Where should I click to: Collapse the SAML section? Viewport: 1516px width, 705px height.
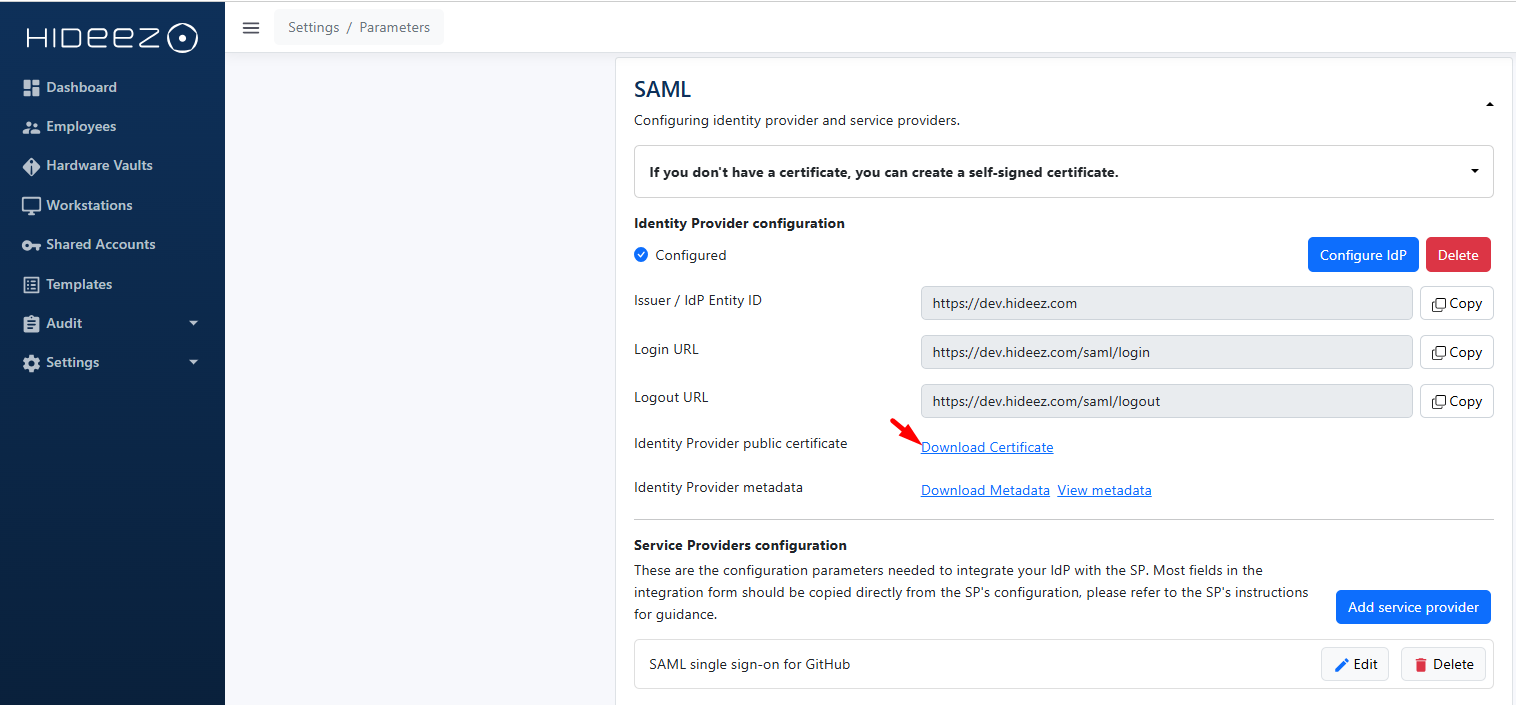1489,104
